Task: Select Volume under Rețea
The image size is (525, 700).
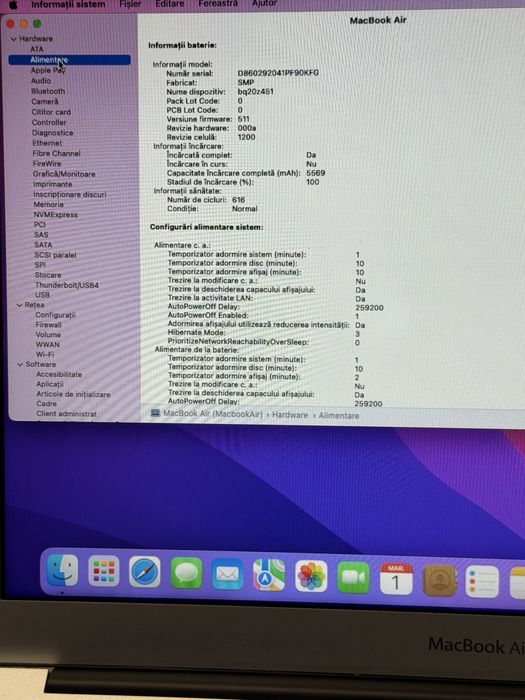Action: click(x=48, y=334)
